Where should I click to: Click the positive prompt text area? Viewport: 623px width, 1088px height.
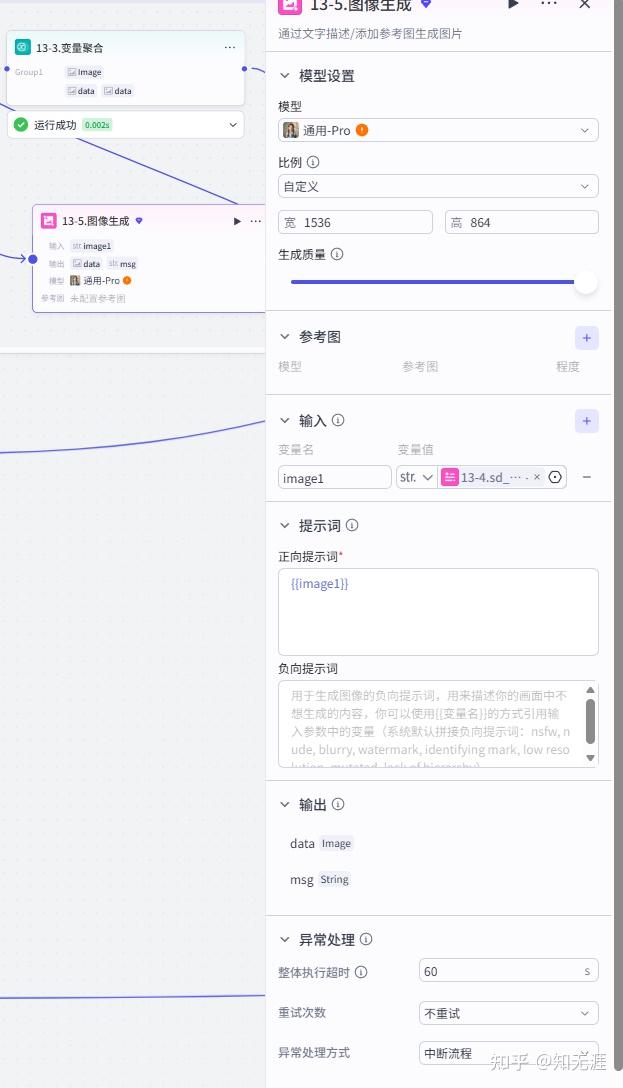coord(438,611)
